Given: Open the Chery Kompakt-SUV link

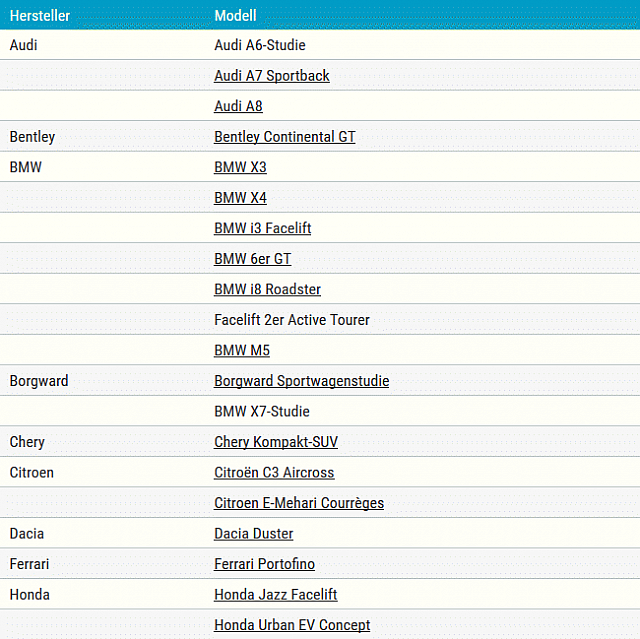Looking at the screenshot, I should click(275, 442).
